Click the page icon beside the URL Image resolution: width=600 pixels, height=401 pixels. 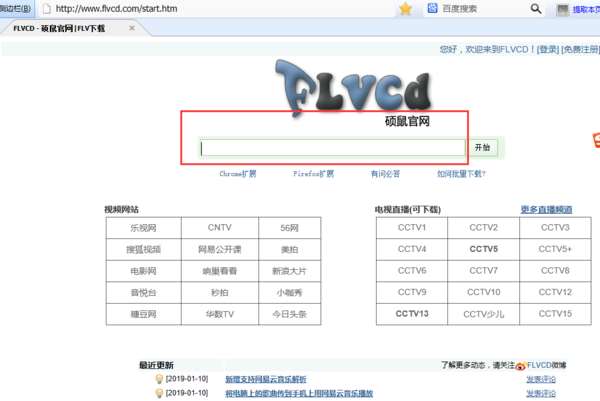[x=47, y=8]
